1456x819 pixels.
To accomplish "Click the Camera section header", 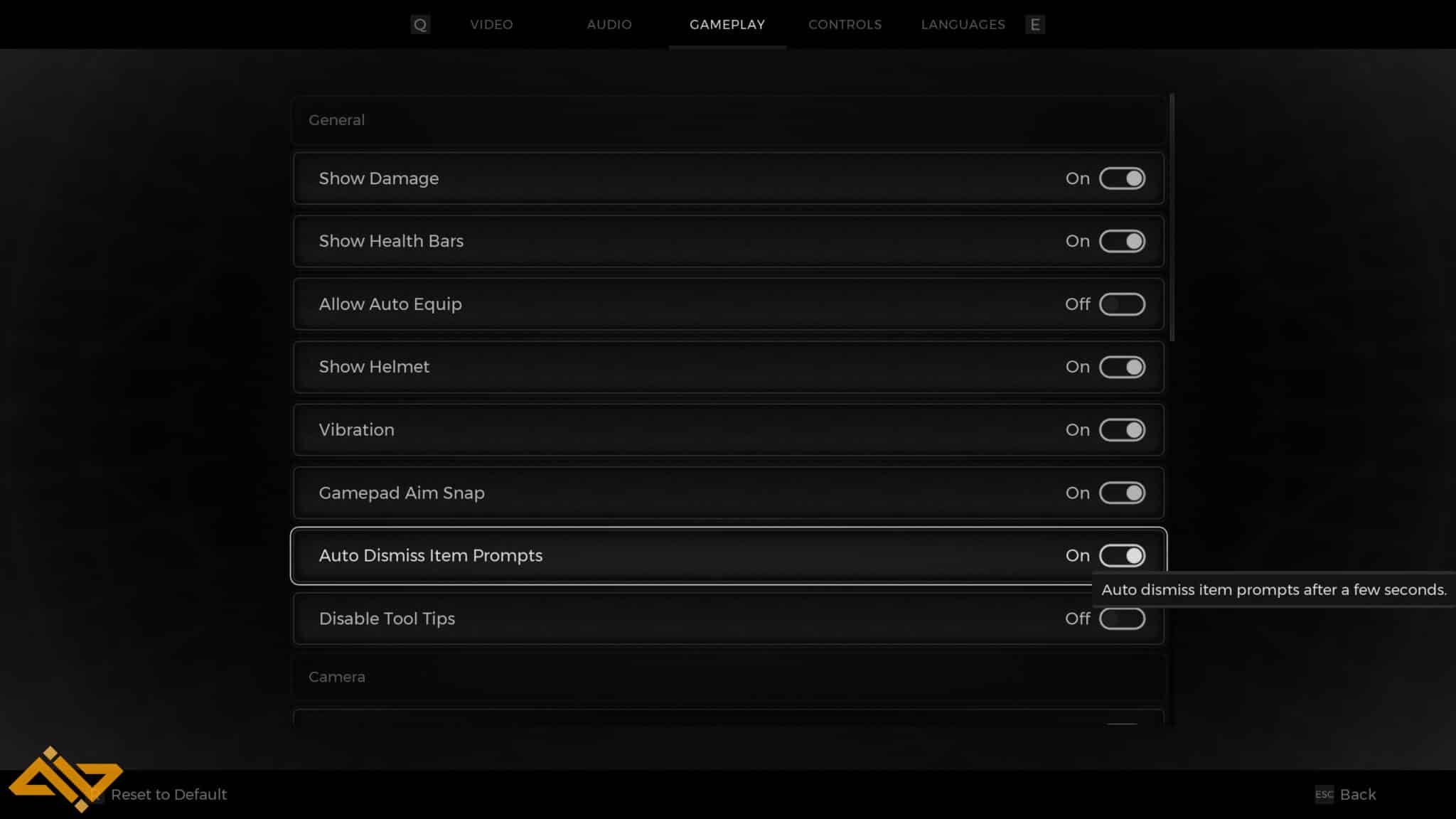I will pyautogui.click(x=337, y=677).
